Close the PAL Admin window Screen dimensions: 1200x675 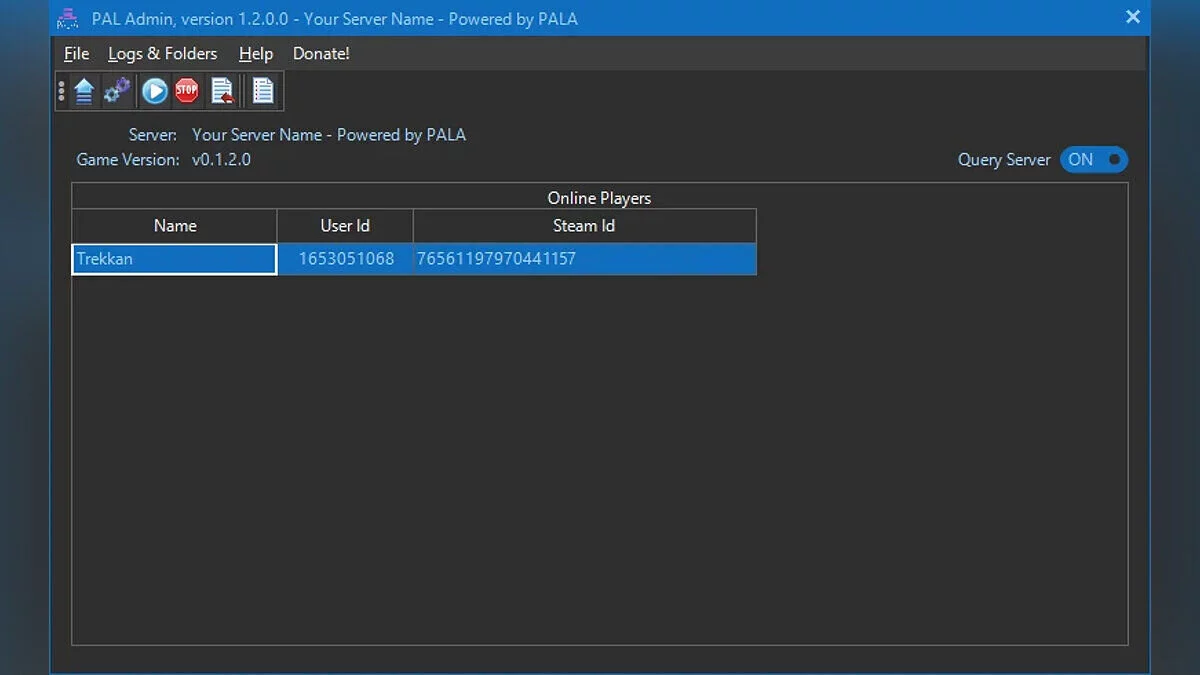tap(1133, 17)
